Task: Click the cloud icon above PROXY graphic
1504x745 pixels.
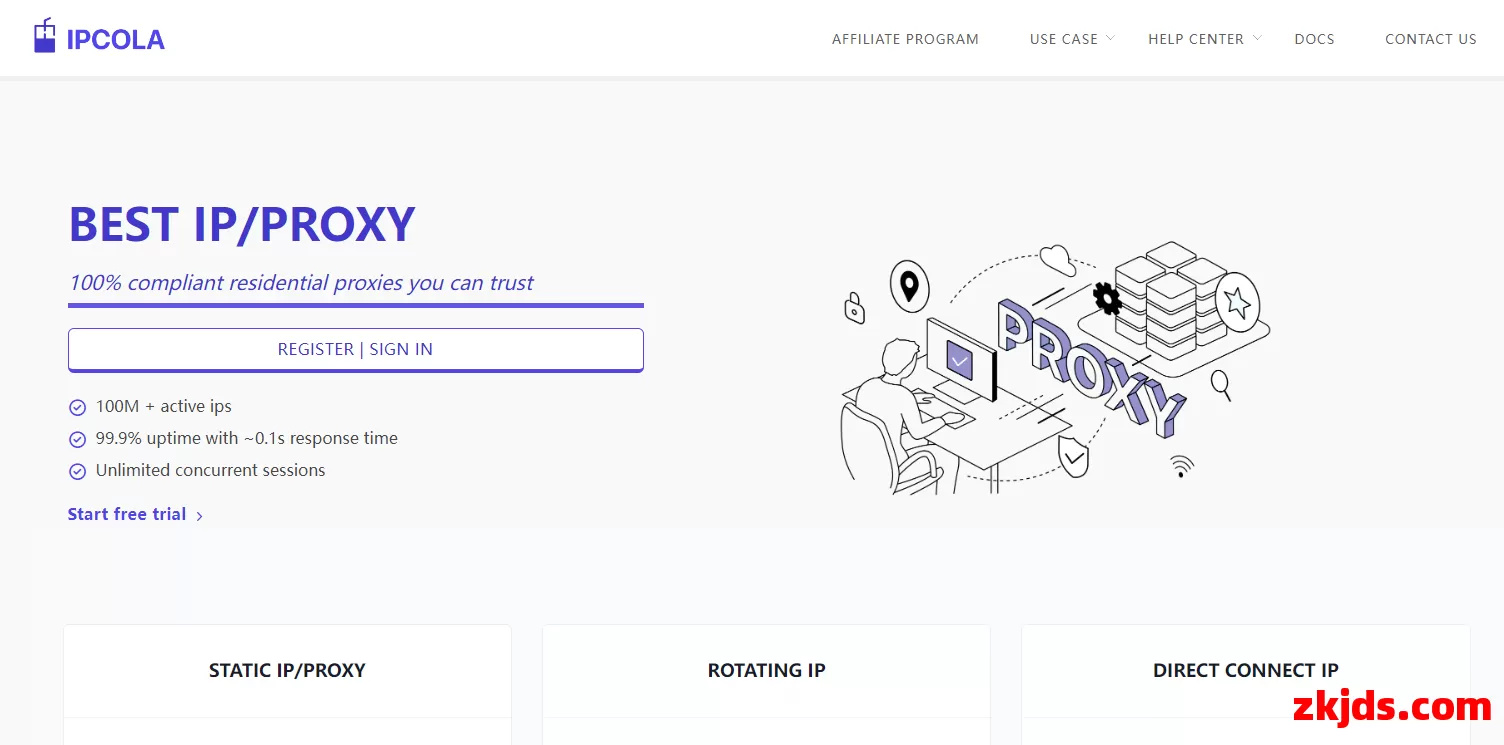Action: pos(1057,259)
